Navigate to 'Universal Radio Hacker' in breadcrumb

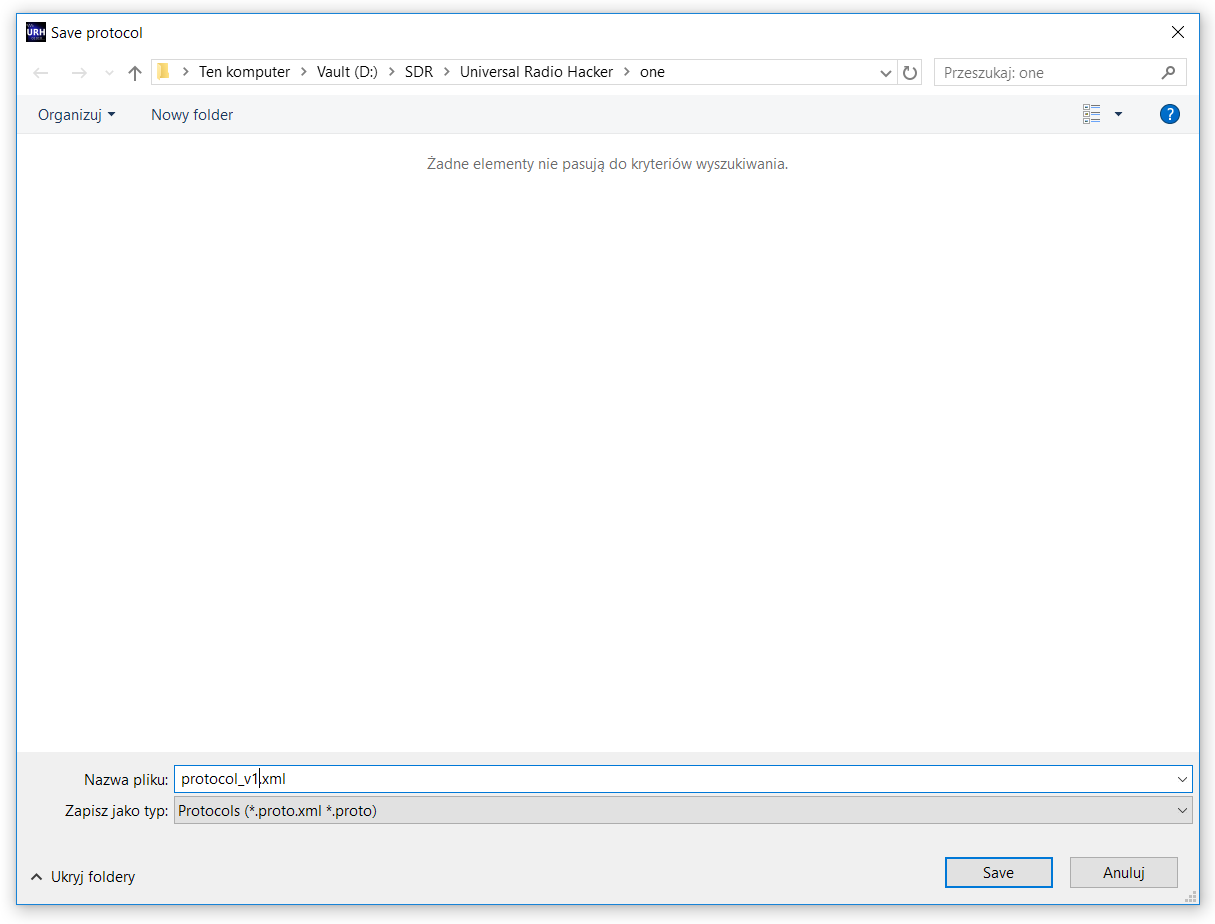tap(536, 71)
